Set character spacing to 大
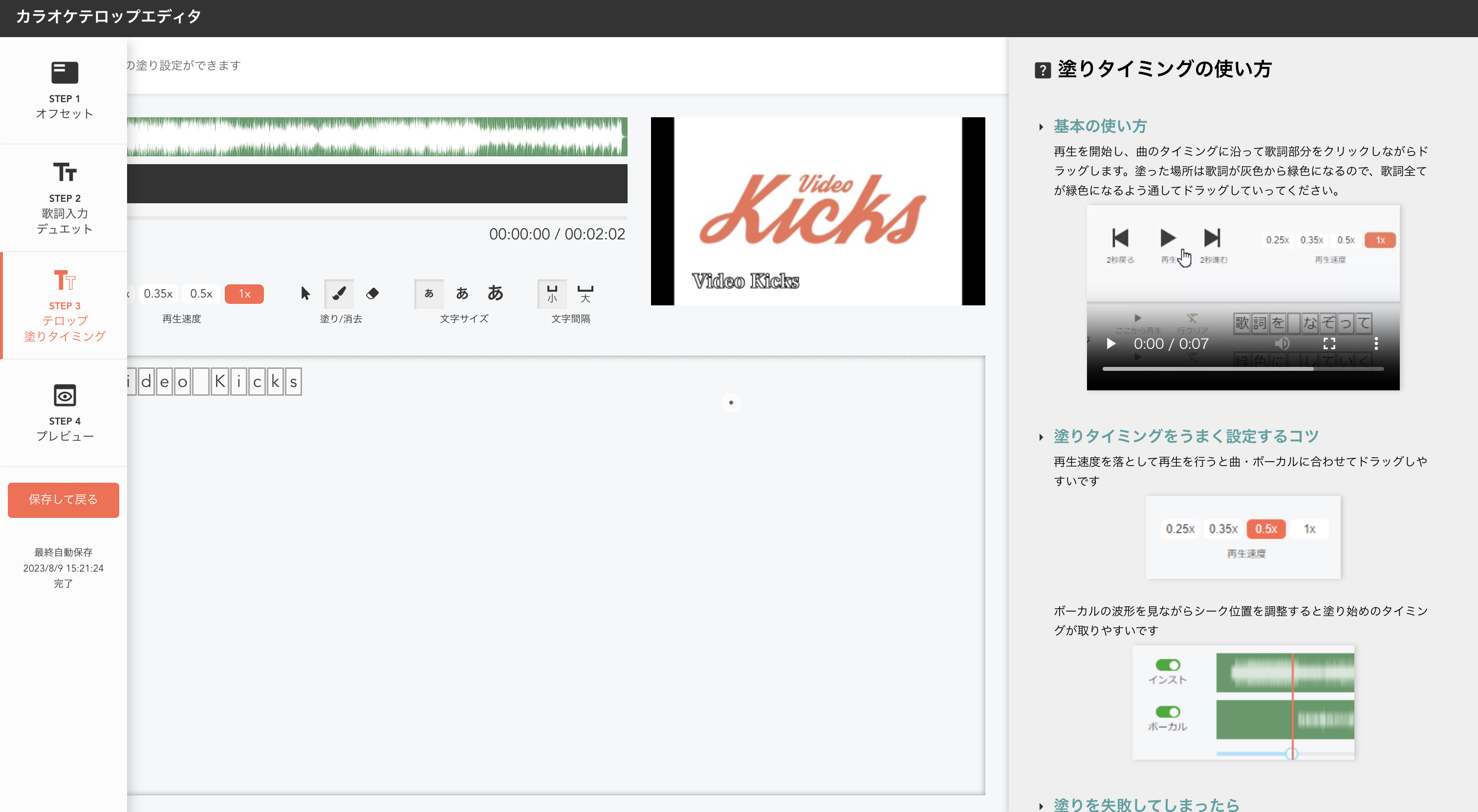Screen dimensions: 1478x812 pyautogui.click(x=585, y=294)
